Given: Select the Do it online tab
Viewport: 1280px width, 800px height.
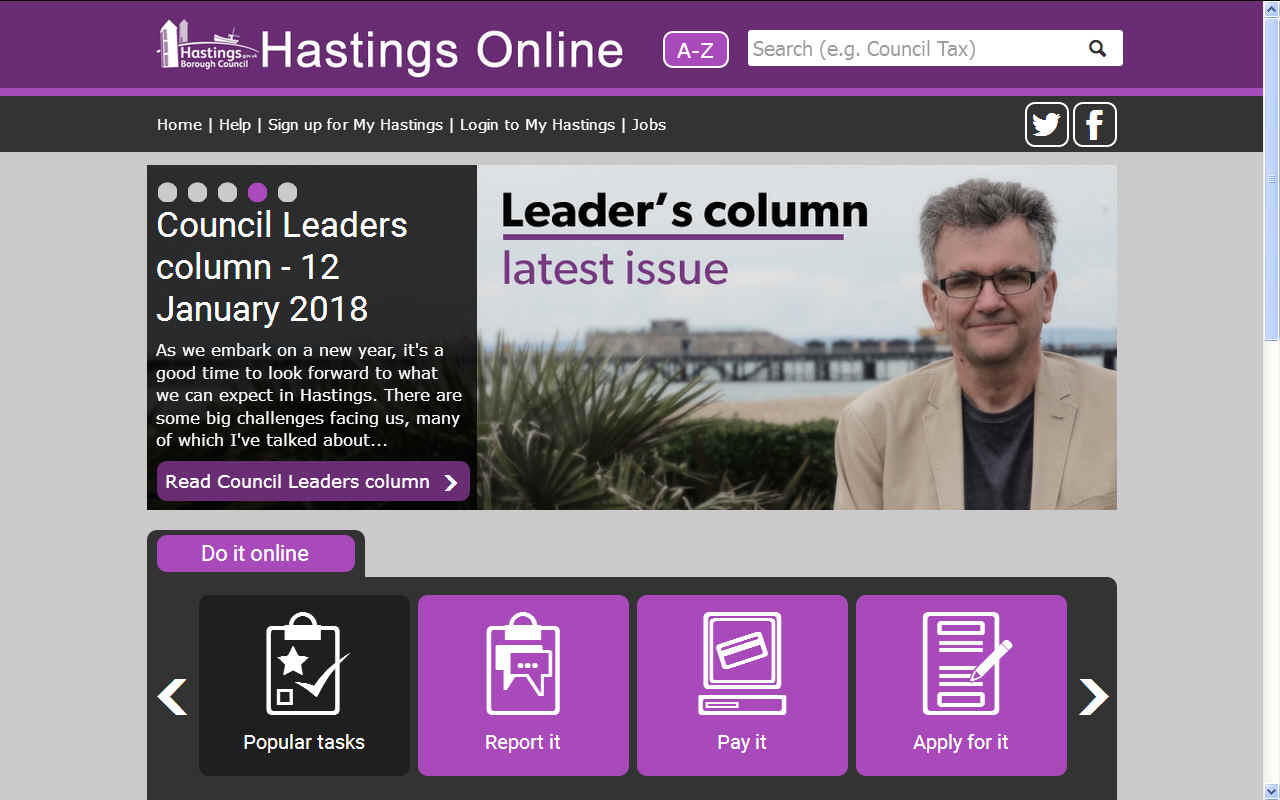Looking at the screenshot, I should click(256, 553).
